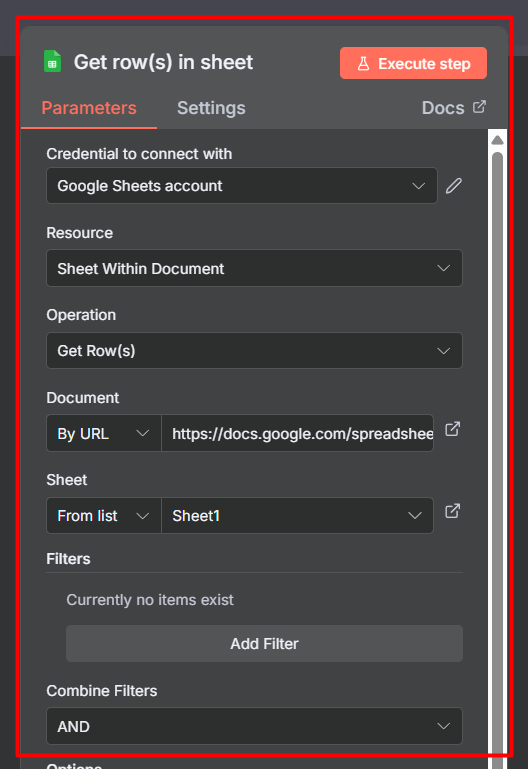Click scrollbar up arrow
This screenshot has width=528, height=769.
(497, 140)
